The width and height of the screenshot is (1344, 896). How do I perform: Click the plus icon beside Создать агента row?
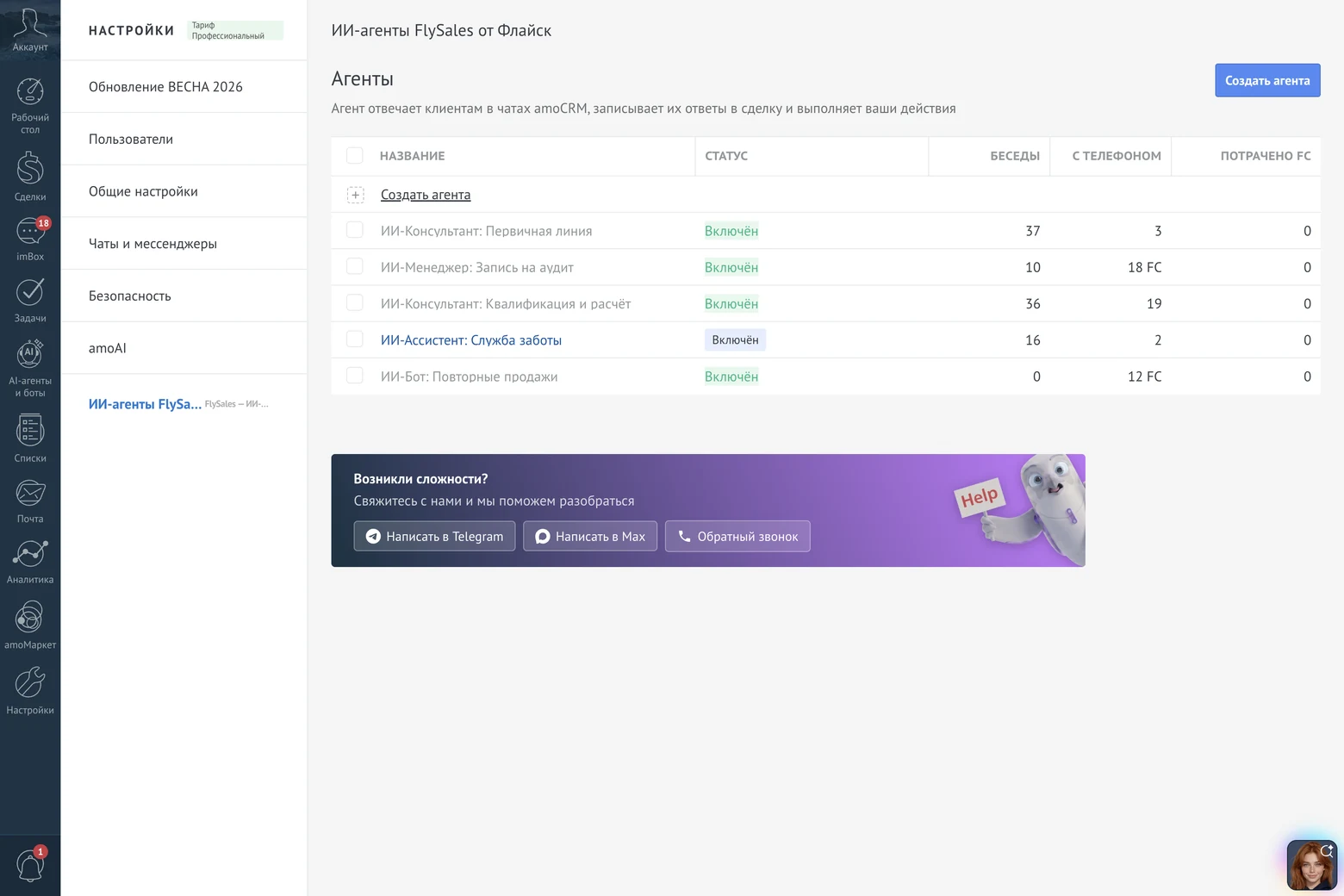point(355,195)
